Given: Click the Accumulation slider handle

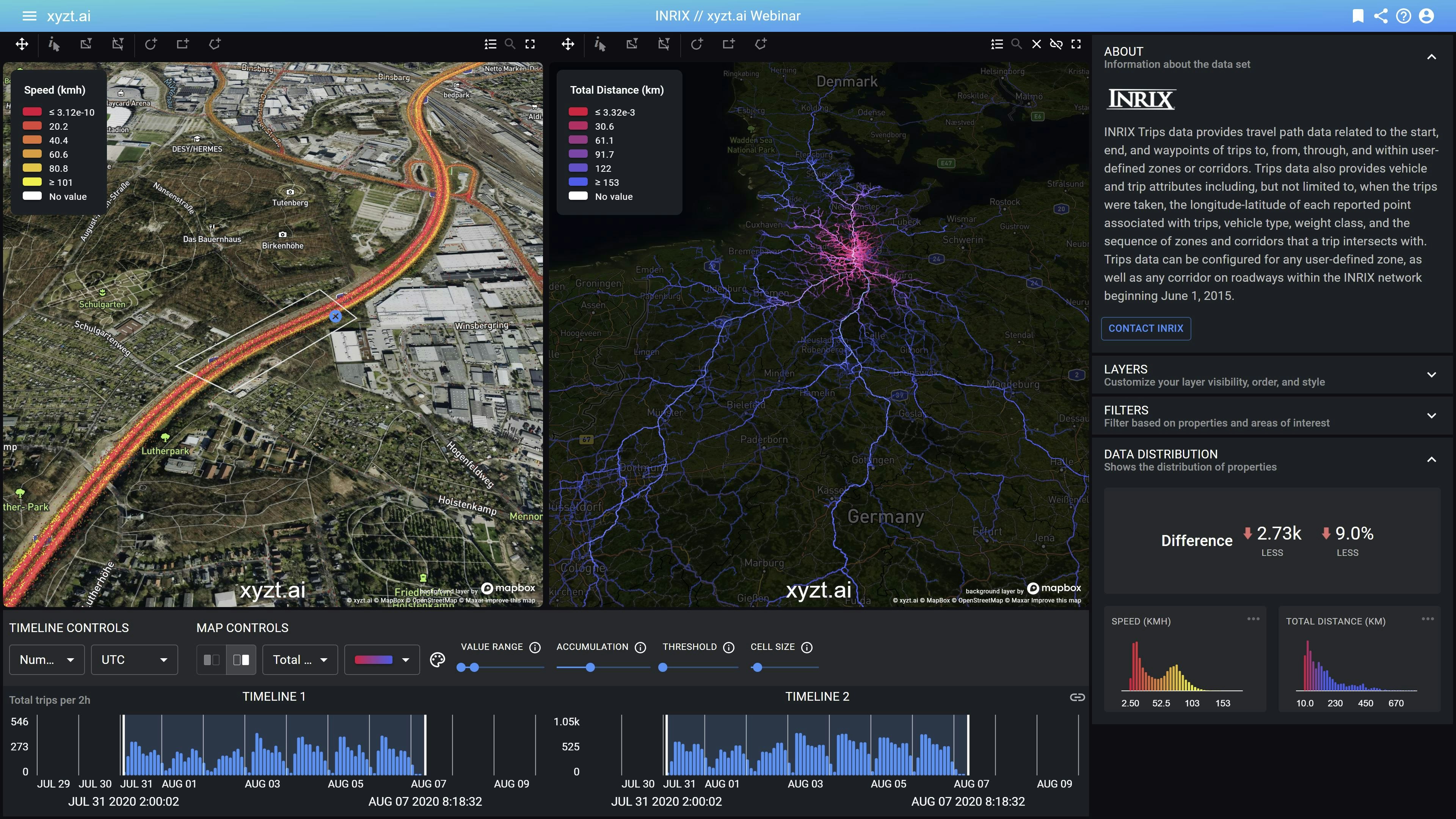Looking at the screenshot, I should (x=590, y=667).
